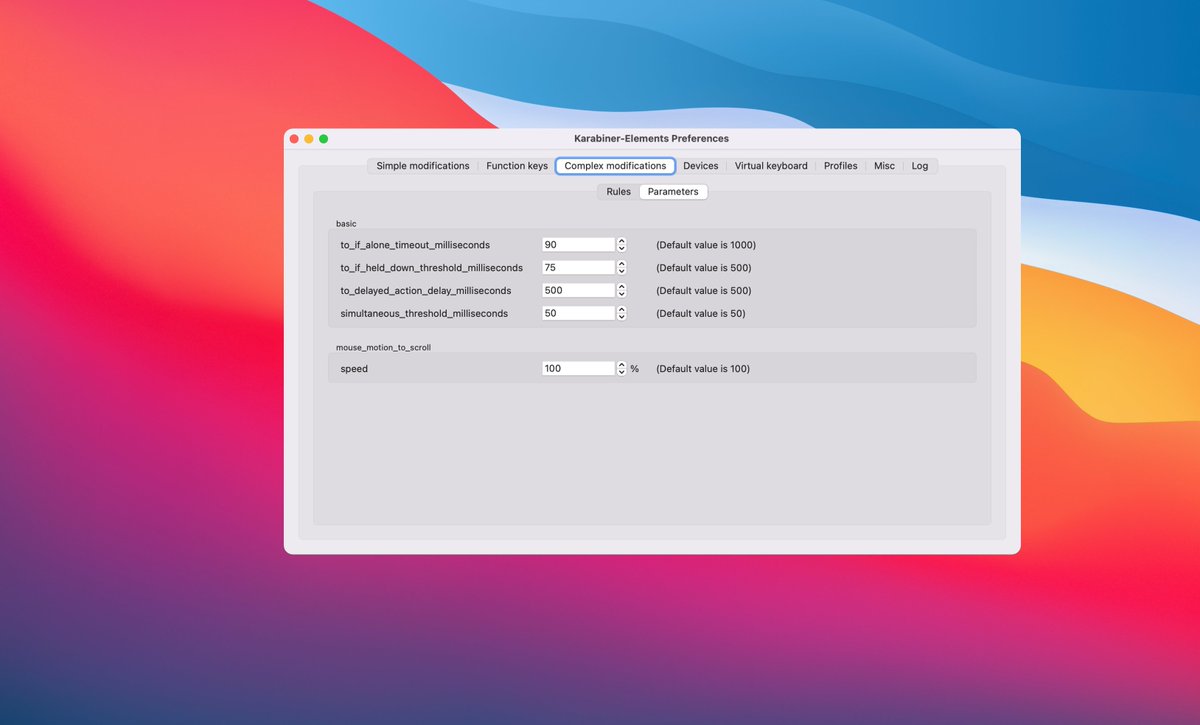Open the Profiles tab
The image size is (1200, 725).
[841, 166]
